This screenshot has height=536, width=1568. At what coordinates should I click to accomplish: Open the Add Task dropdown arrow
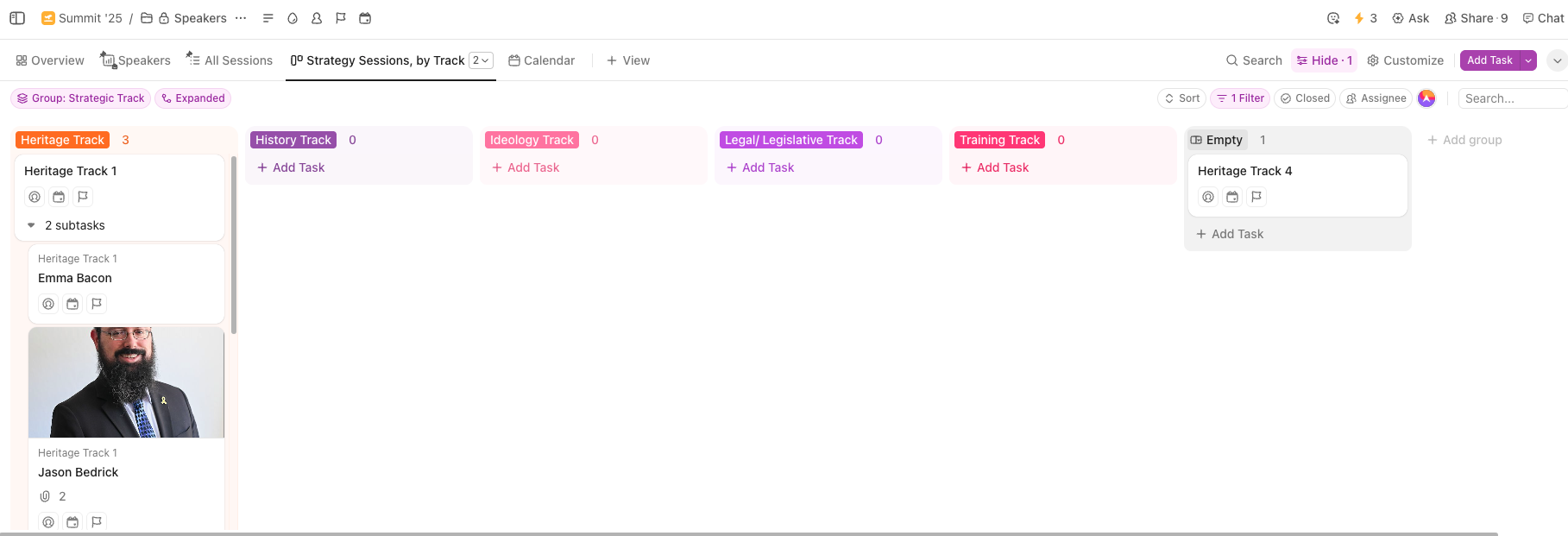(1528, 60)
